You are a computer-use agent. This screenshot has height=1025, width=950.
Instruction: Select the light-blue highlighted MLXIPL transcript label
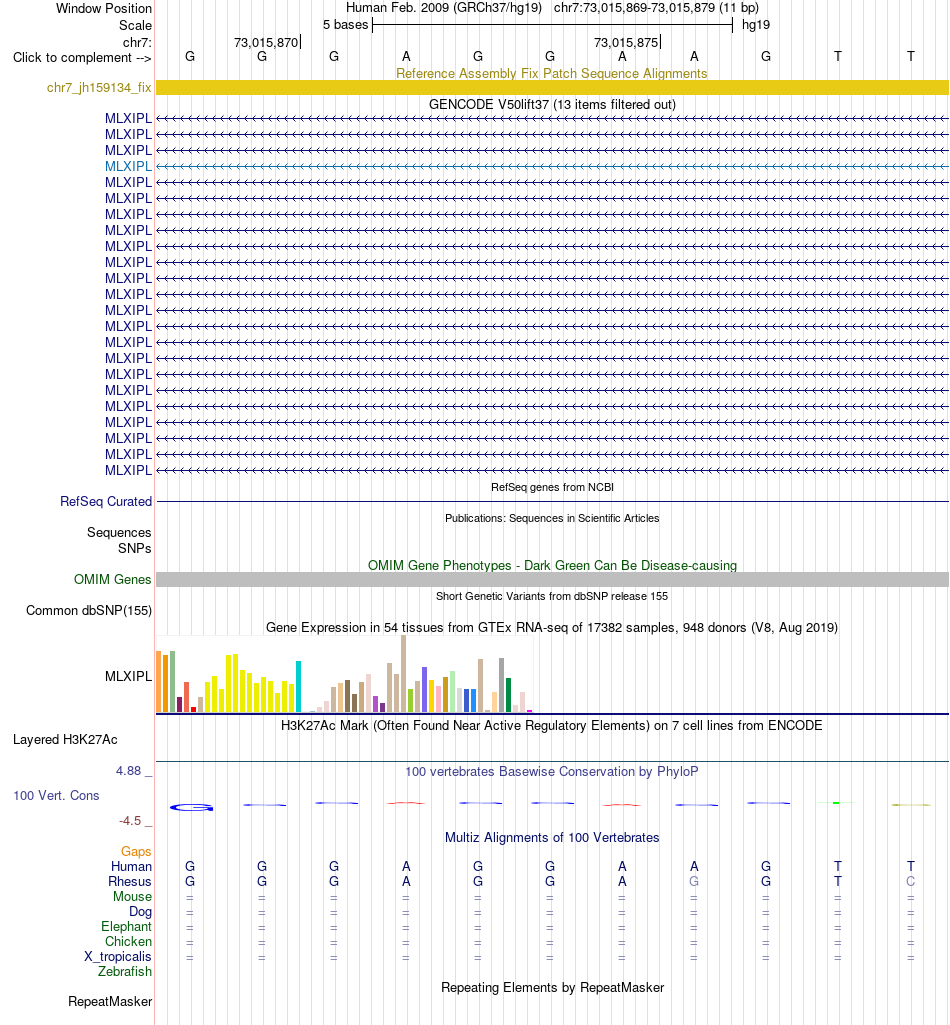(x=128, y=166)
